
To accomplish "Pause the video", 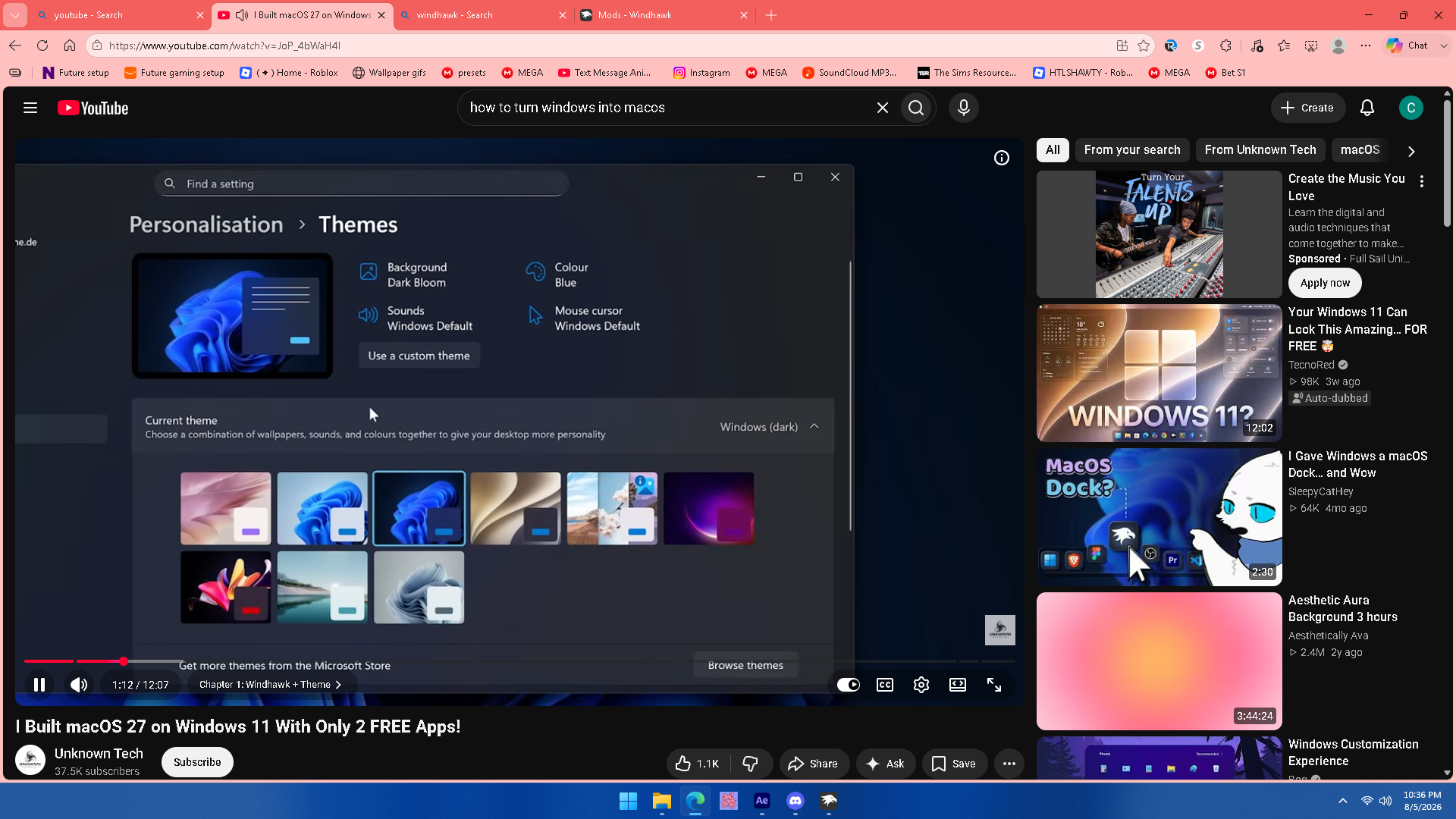I will tap(39, 685).
